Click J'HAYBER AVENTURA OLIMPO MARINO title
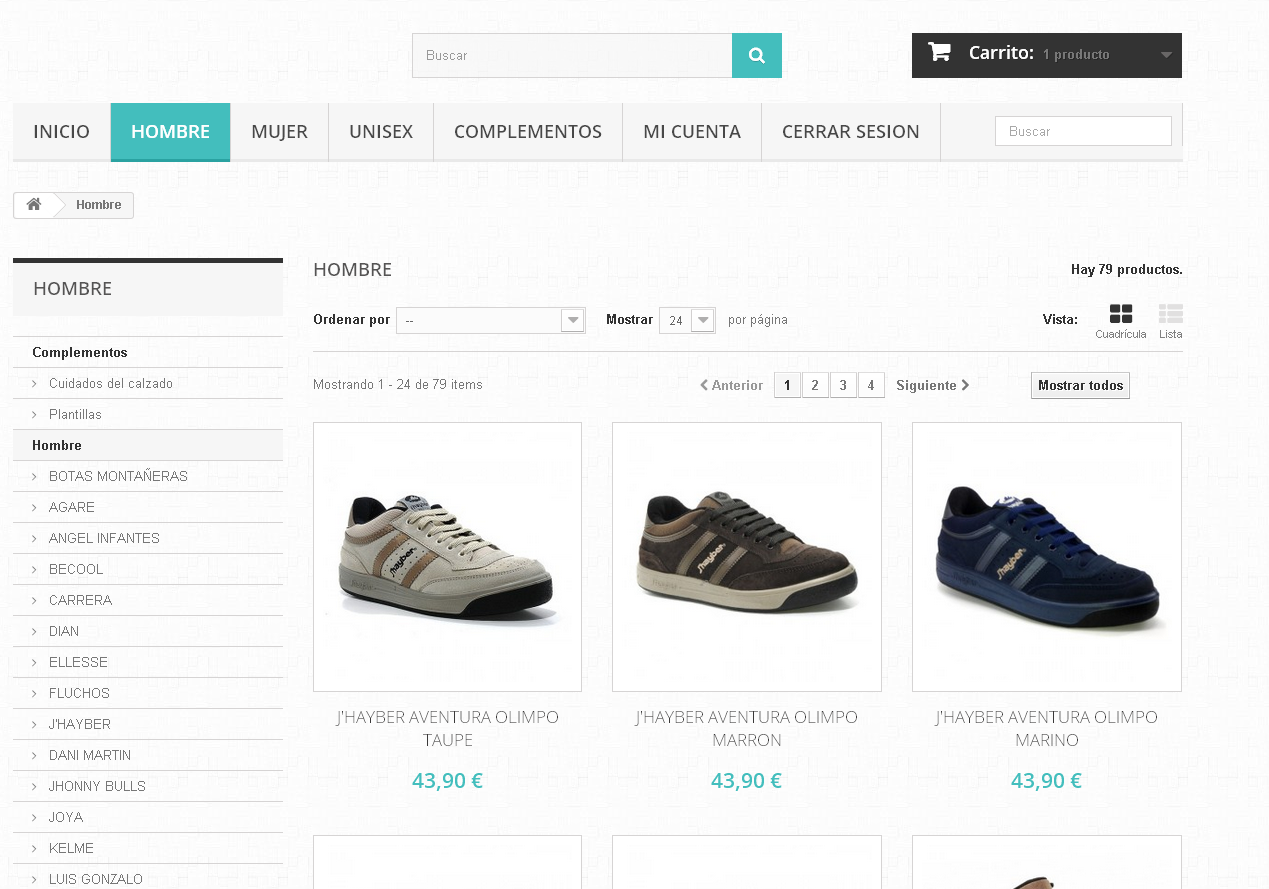The width and height of the screenshot is (1269, 889). pyautogui.click(x=1047, y=729)
